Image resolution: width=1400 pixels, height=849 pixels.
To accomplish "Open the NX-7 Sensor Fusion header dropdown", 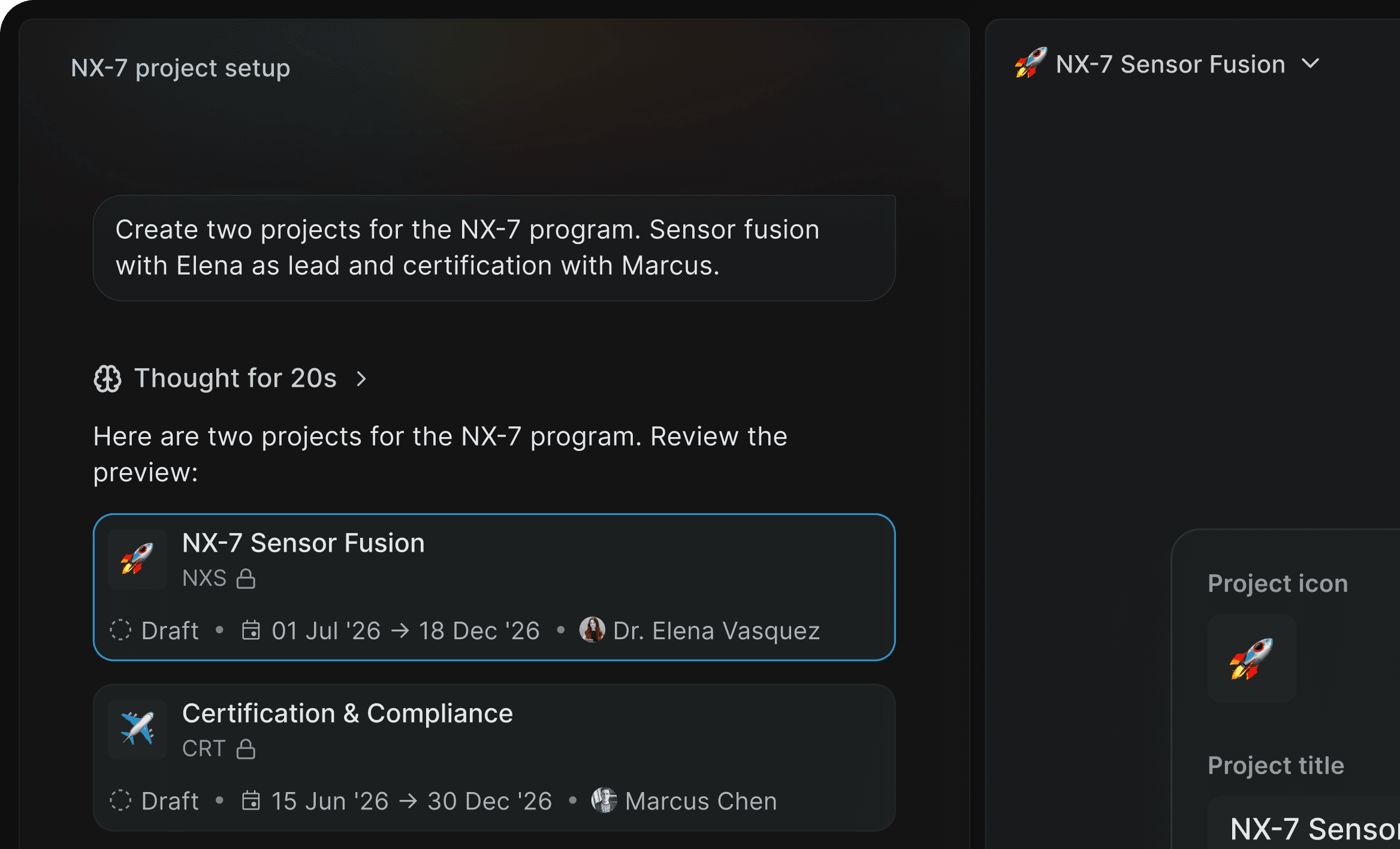I will pyautogui.click(x=1311, y=64).
